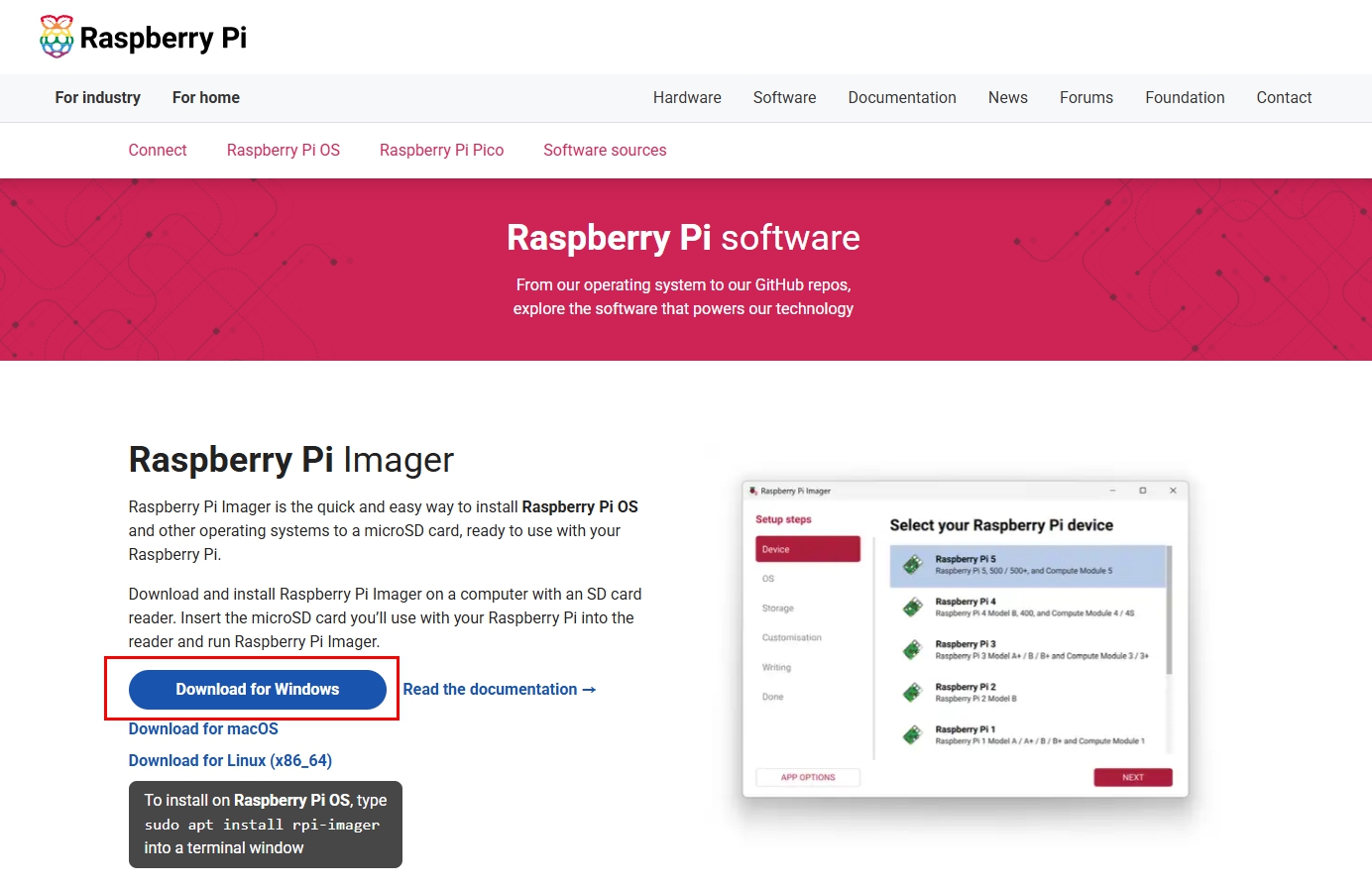The image size is (1372, 887).
Task: Click the Raspberry Pi Imager heading
Action: pyautogui.click(x=291, y=460)
